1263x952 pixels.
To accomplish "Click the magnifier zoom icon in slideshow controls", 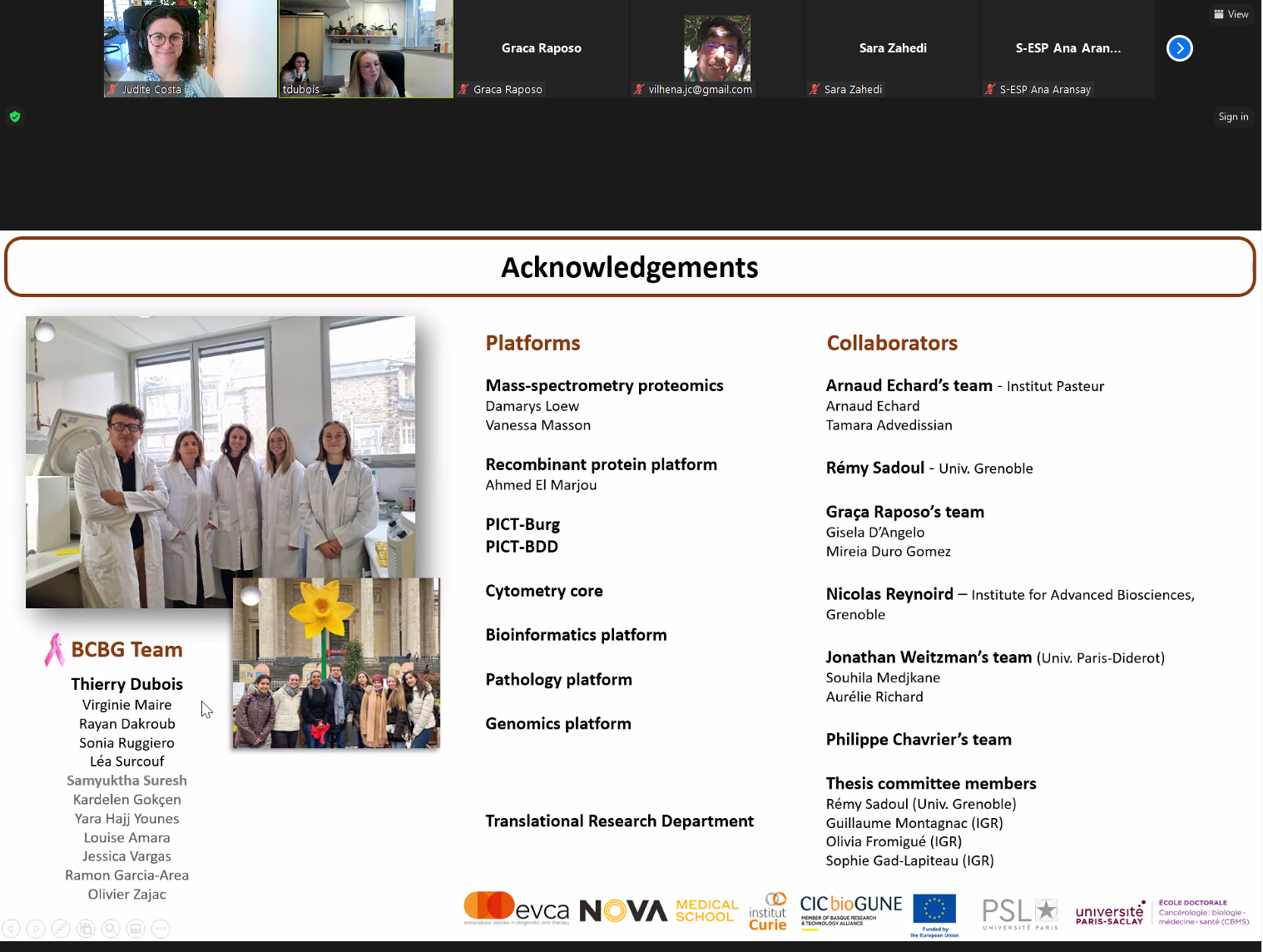I will (x=111, y=929).
